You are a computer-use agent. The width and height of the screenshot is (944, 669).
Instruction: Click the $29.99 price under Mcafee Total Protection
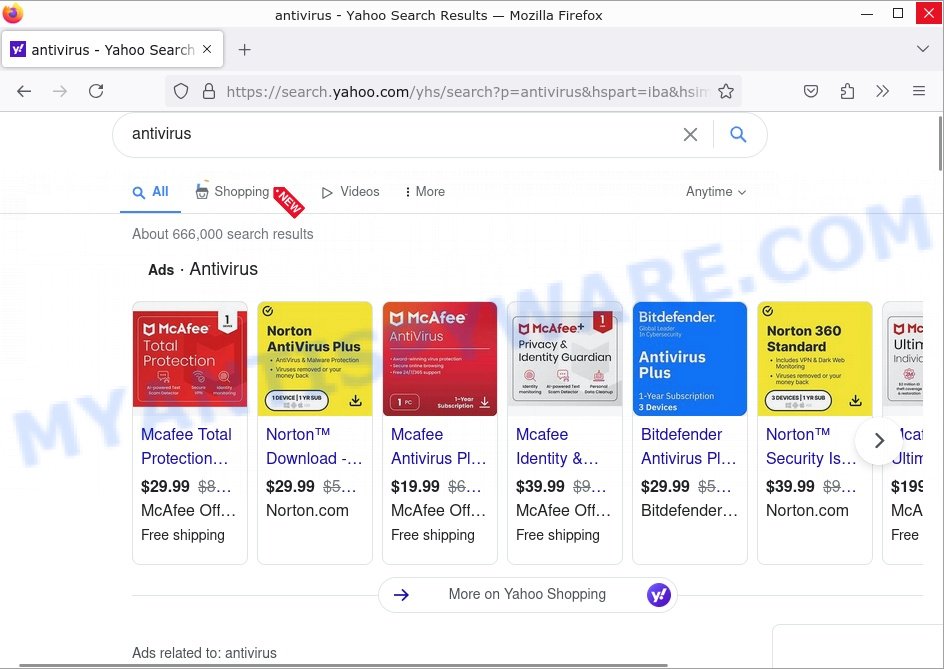165,486
